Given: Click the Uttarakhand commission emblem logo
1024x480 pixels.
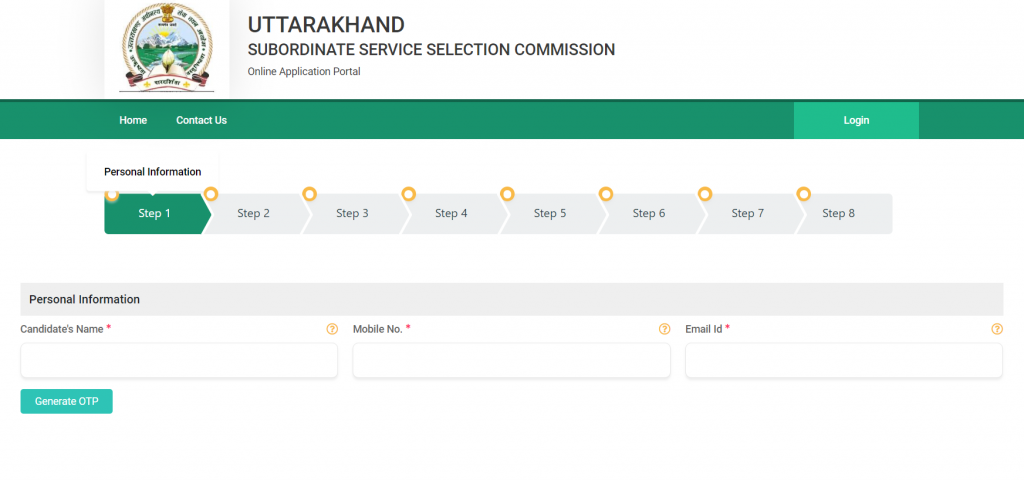Looking at the screenshot, I should (167, 47).
